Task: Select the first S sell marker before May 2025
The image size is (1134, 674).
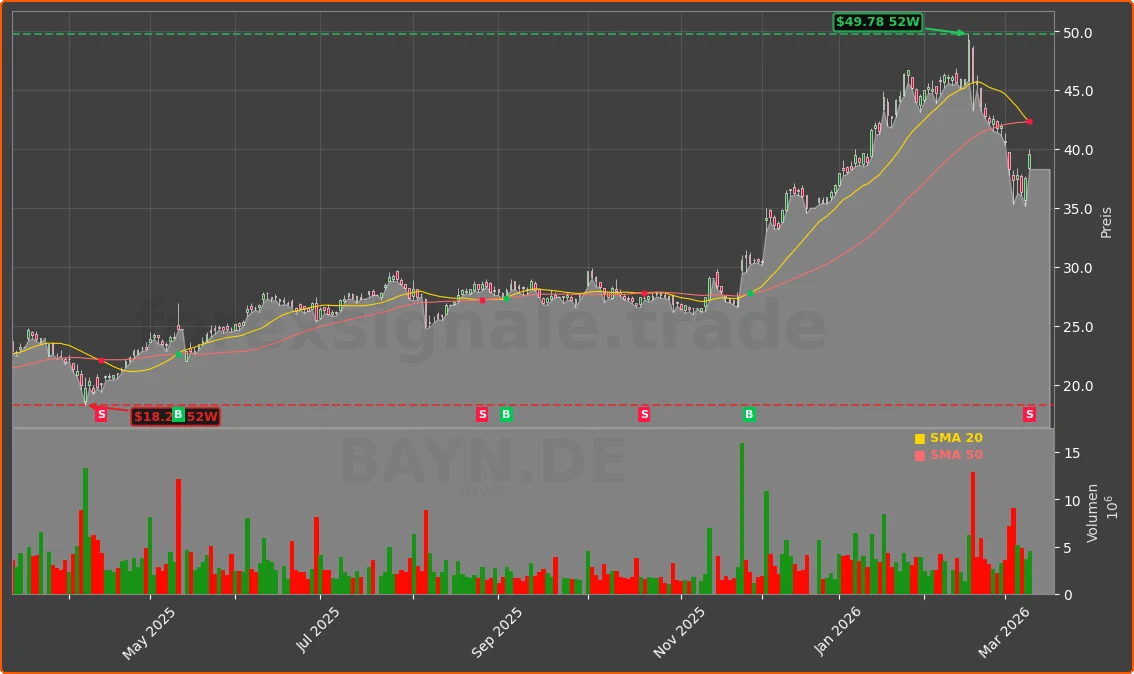Action: click(100, 414)
